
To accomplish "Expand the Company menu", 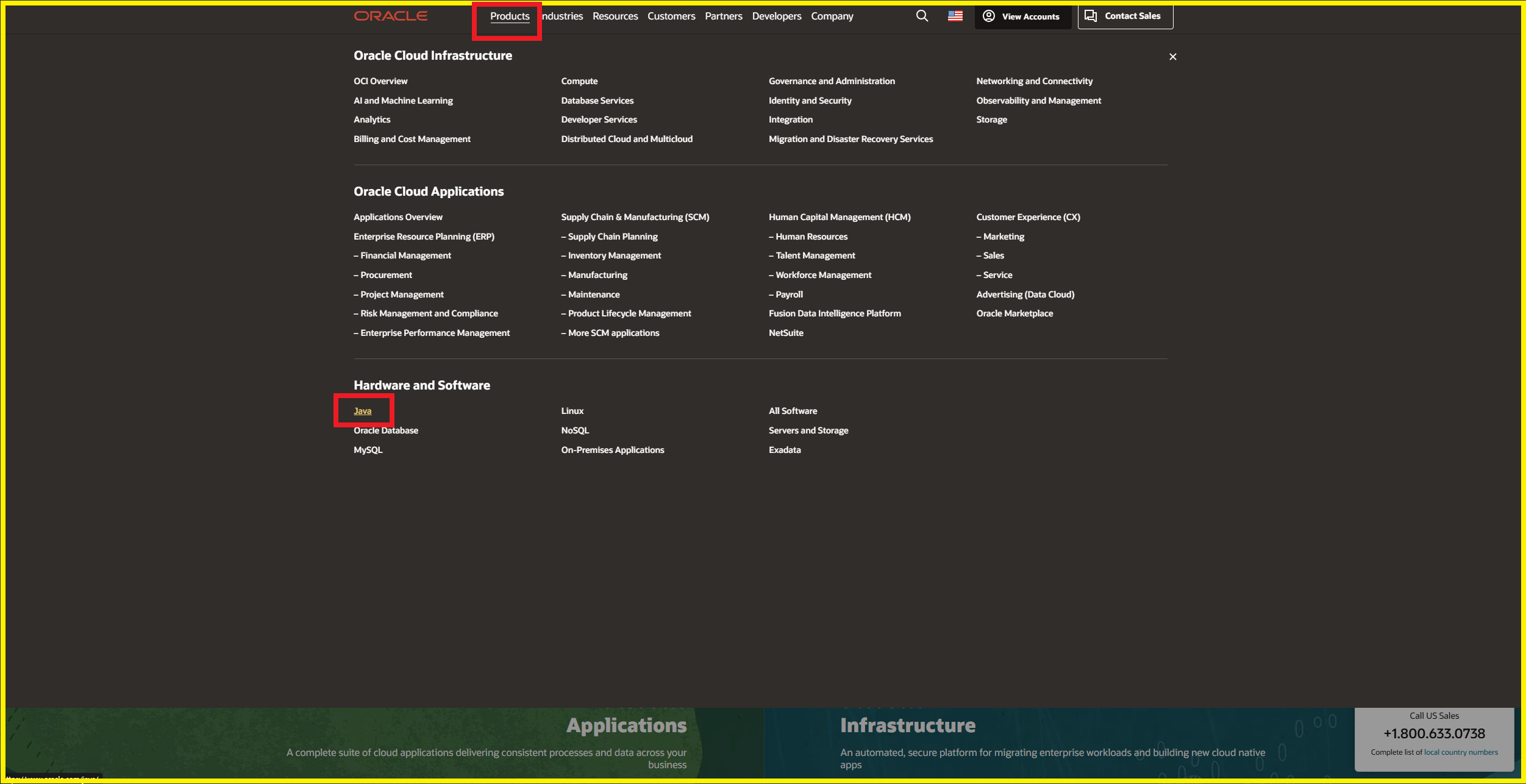I will pos(832,16).
